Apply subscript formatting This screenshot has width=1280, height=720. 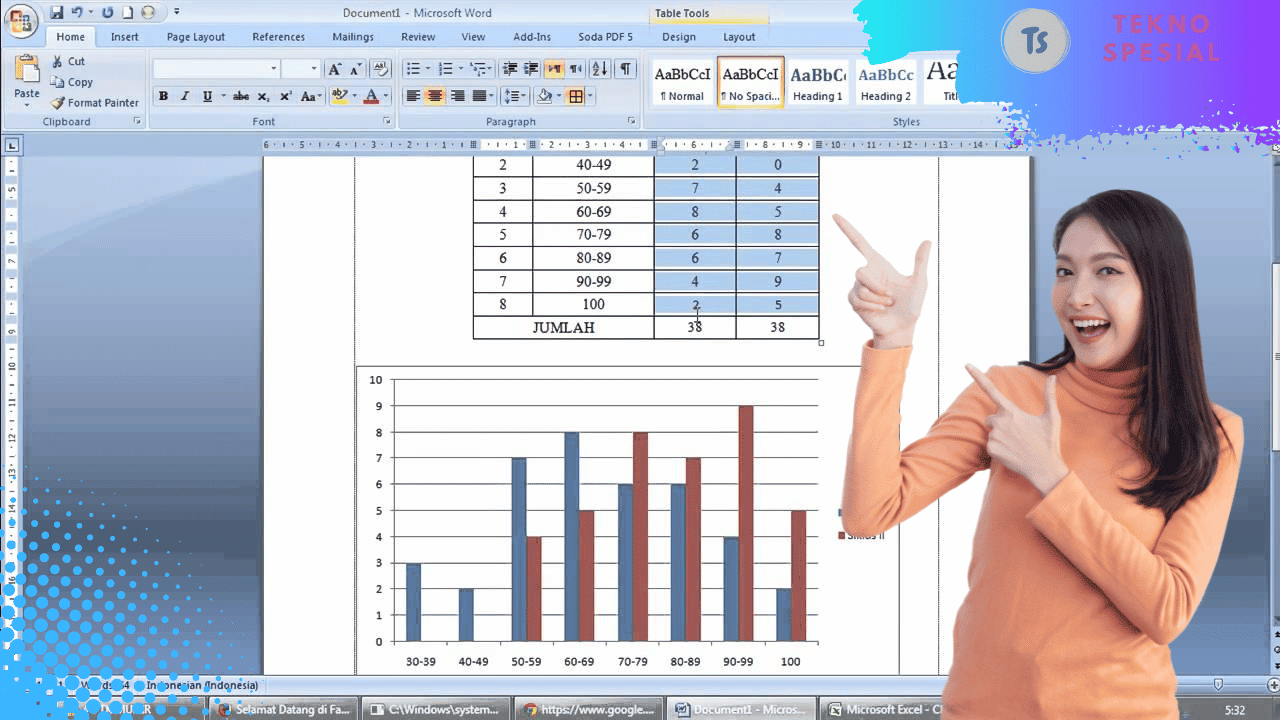pos(263,96)
